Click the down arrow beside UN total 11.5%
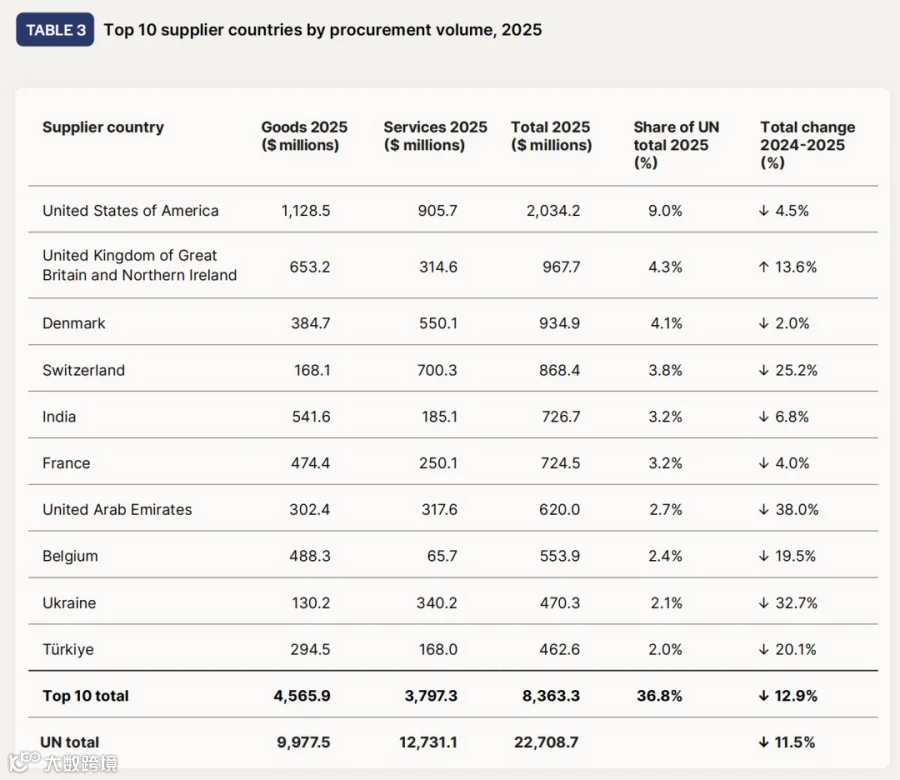900x780 pixels. tap(763, 742)
